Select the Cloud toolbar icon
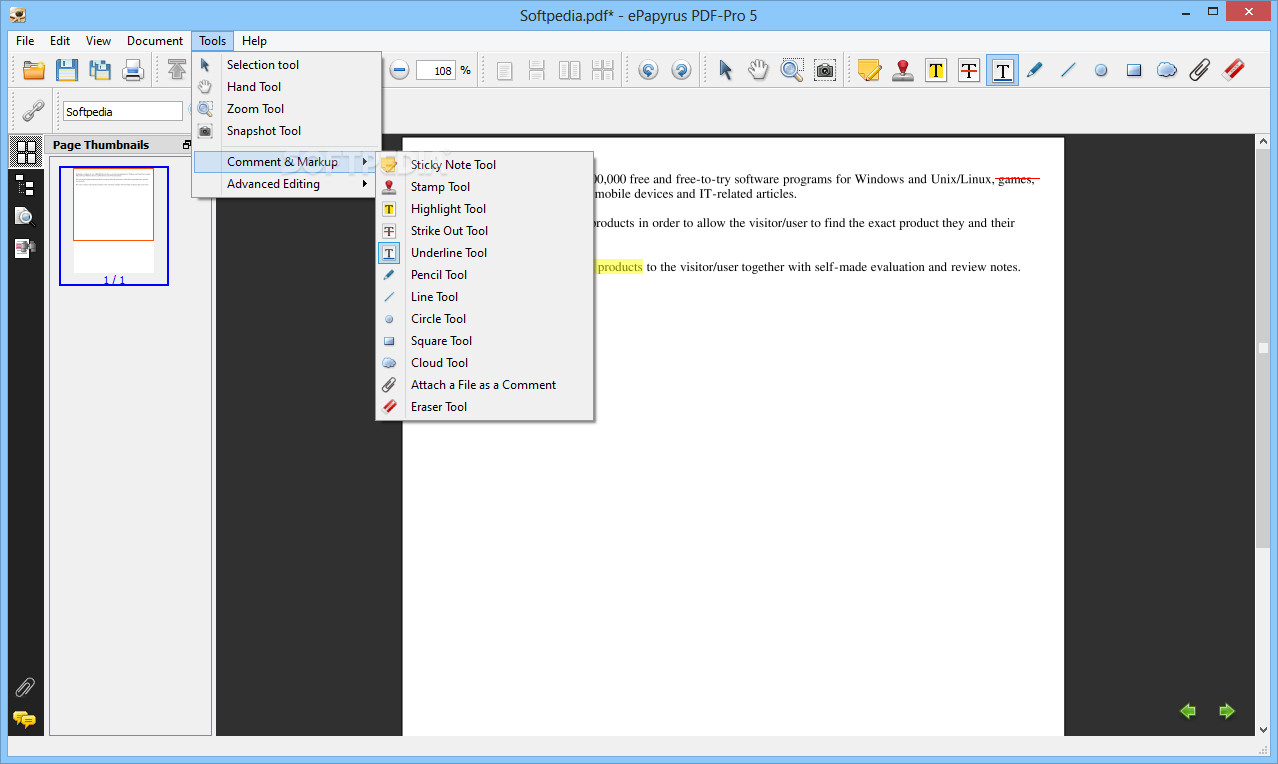The image size is (1278, 764). click(x=1167, y=70)
